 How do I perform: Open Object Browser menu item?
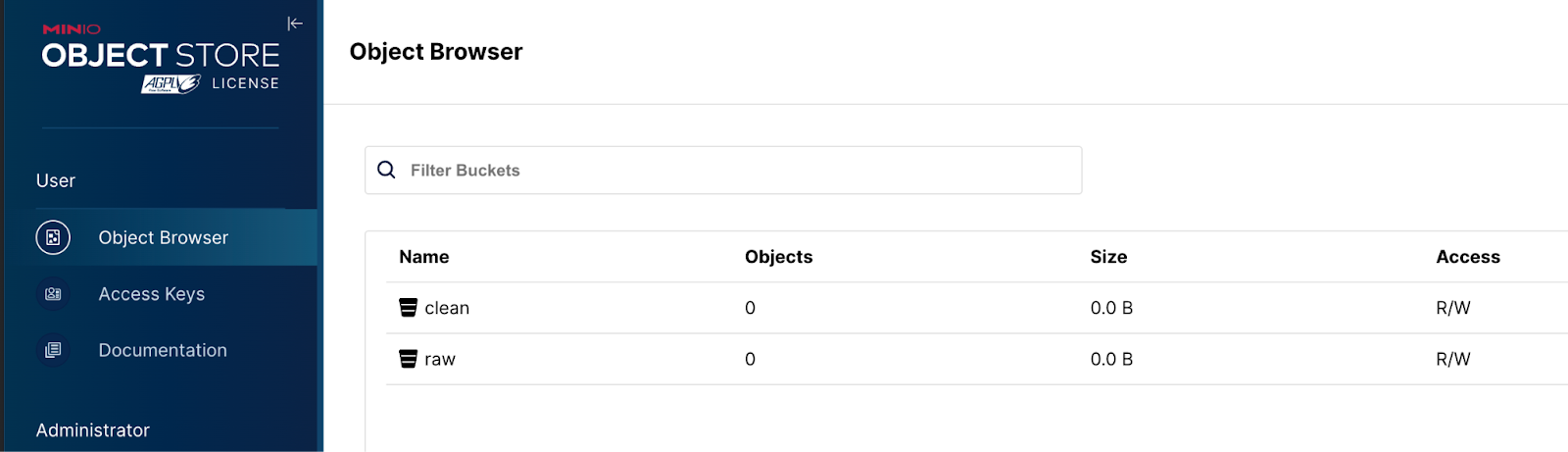pyautogui.click(x=163, y=237)
